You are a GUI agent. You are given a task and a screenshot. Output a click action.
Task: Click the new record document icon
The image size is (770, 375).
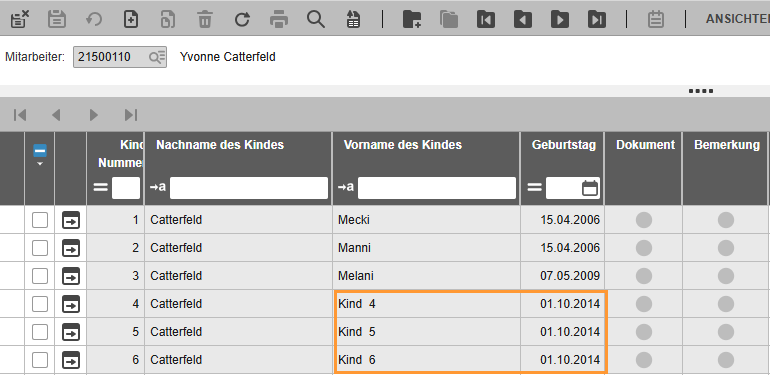pyautogui.click(x=131, y=19)
